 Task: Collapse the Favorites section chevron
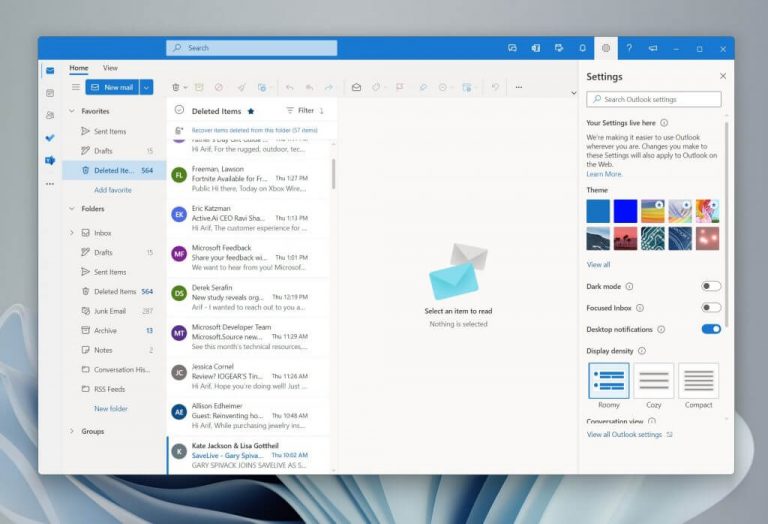(x=72, y=111)
